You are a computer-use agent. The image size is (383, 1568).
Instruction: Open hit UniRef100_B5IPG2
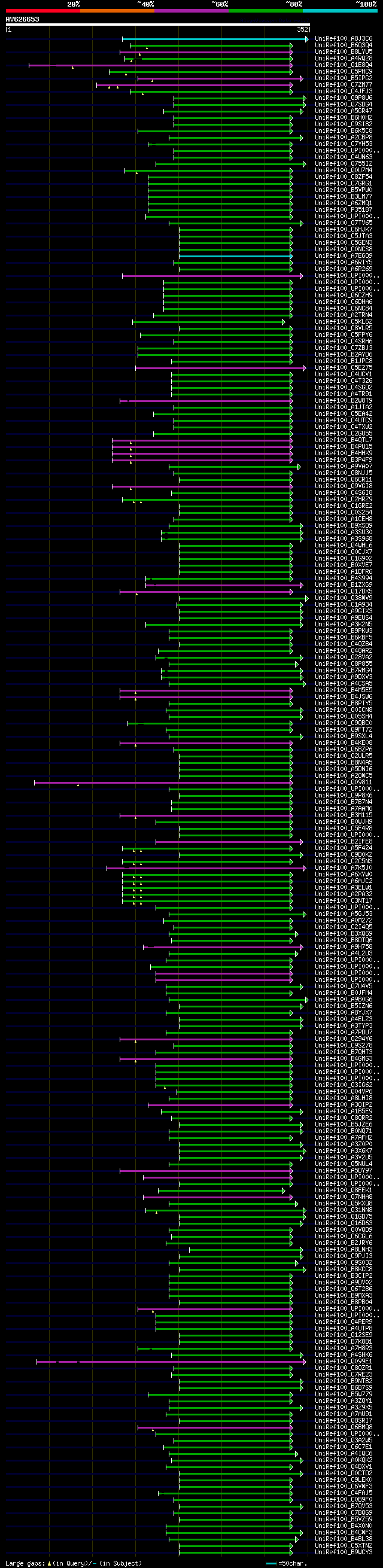pos(344,78)
